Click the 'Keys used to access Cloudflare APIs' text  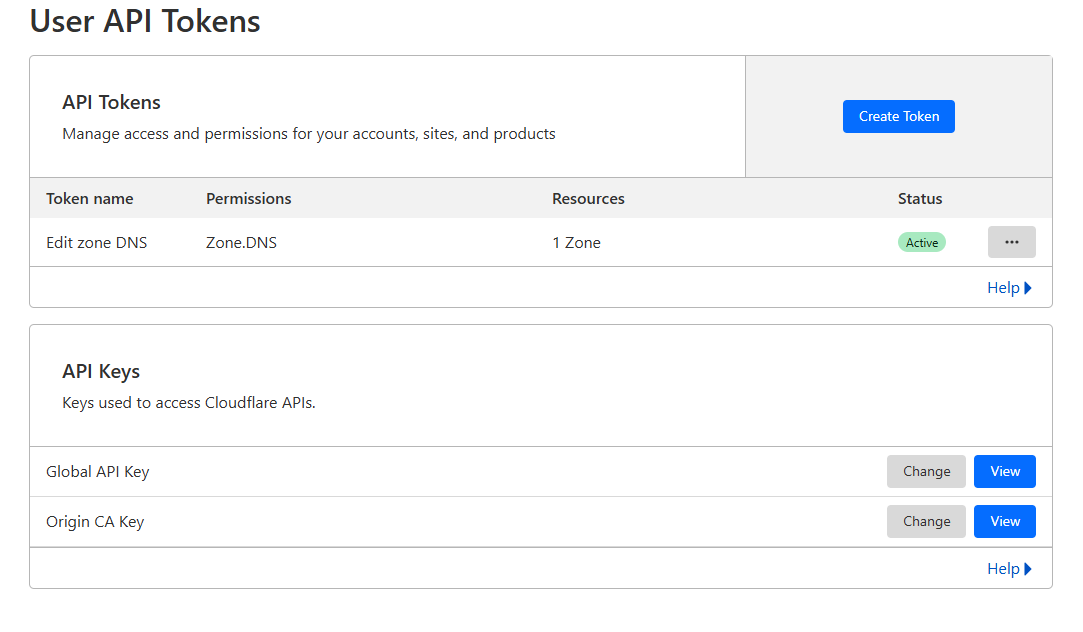tap(189, 403)
